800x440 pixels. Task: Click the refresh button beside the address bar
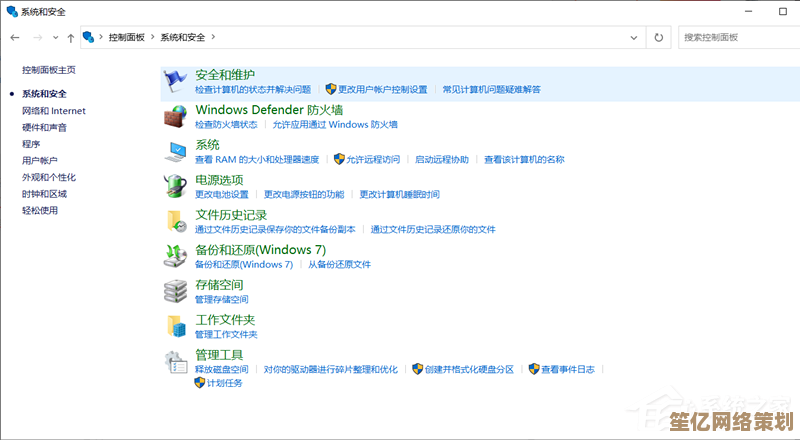659,37
